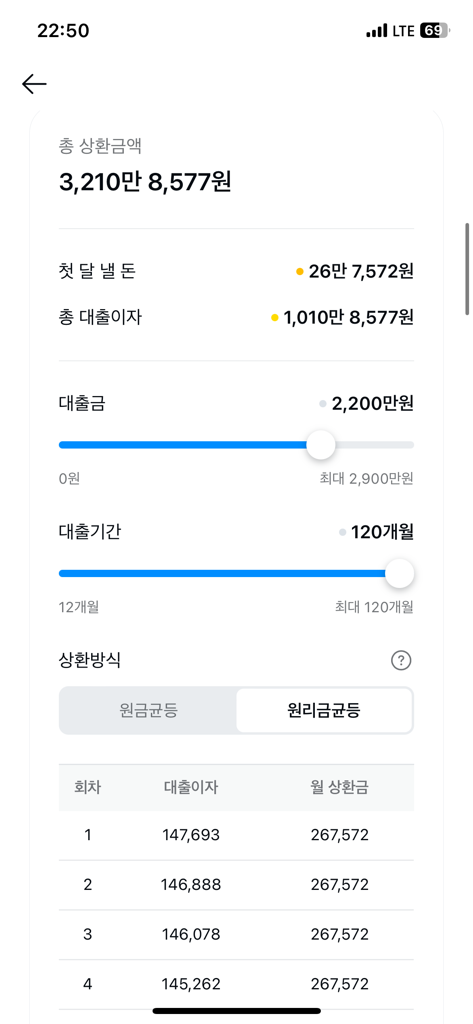This screenshot has width=473, height=1024.
Task: Tap the battery level icon
Action: (x=435, y=31)
